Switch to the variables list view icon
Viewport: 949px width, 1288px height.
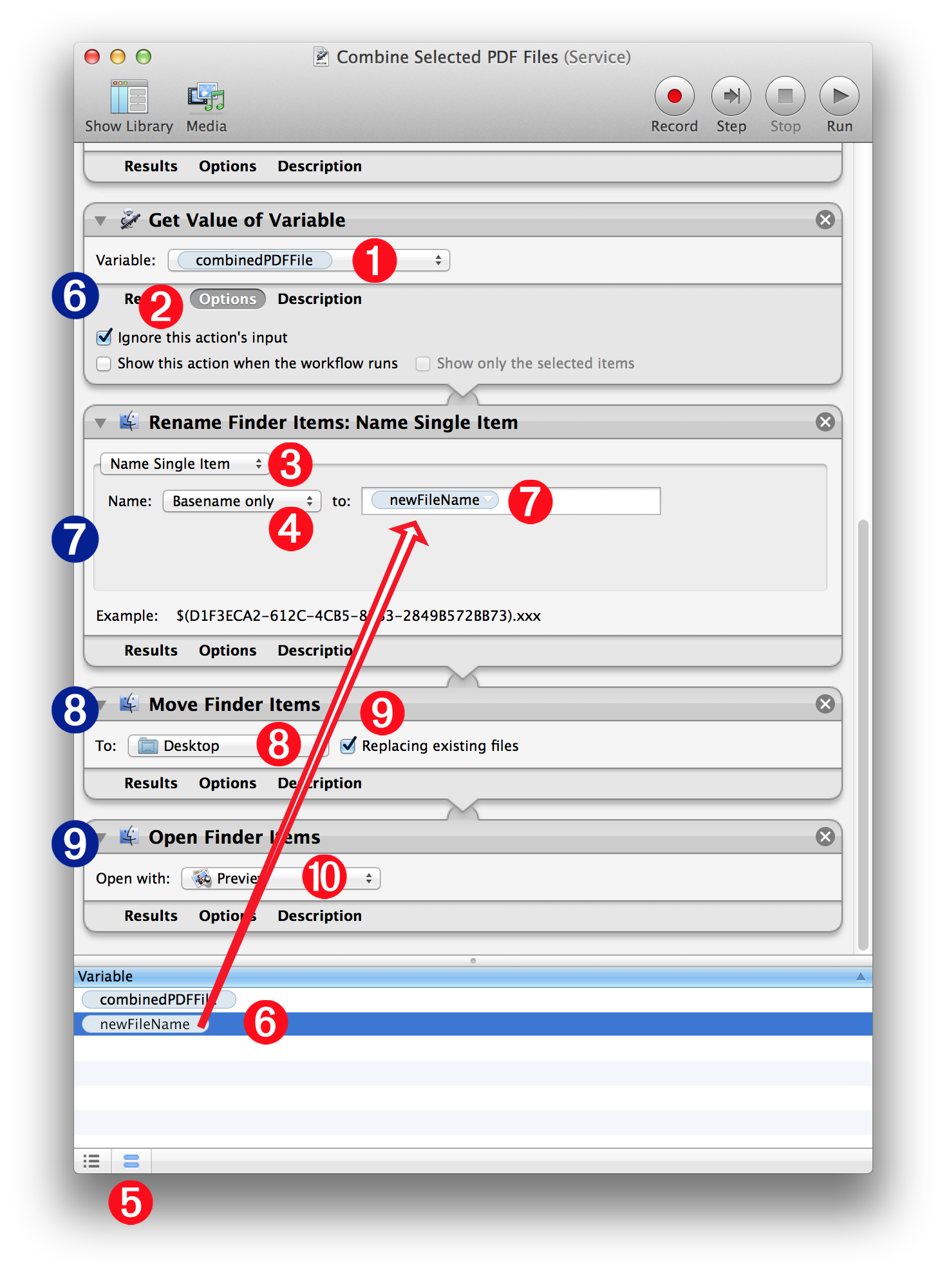tap(131, 1161)
